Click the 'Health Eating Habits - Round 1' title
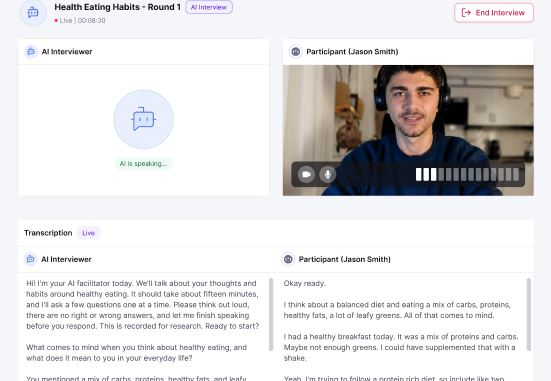Screen dimensions: 551x381 pos(117,7)
